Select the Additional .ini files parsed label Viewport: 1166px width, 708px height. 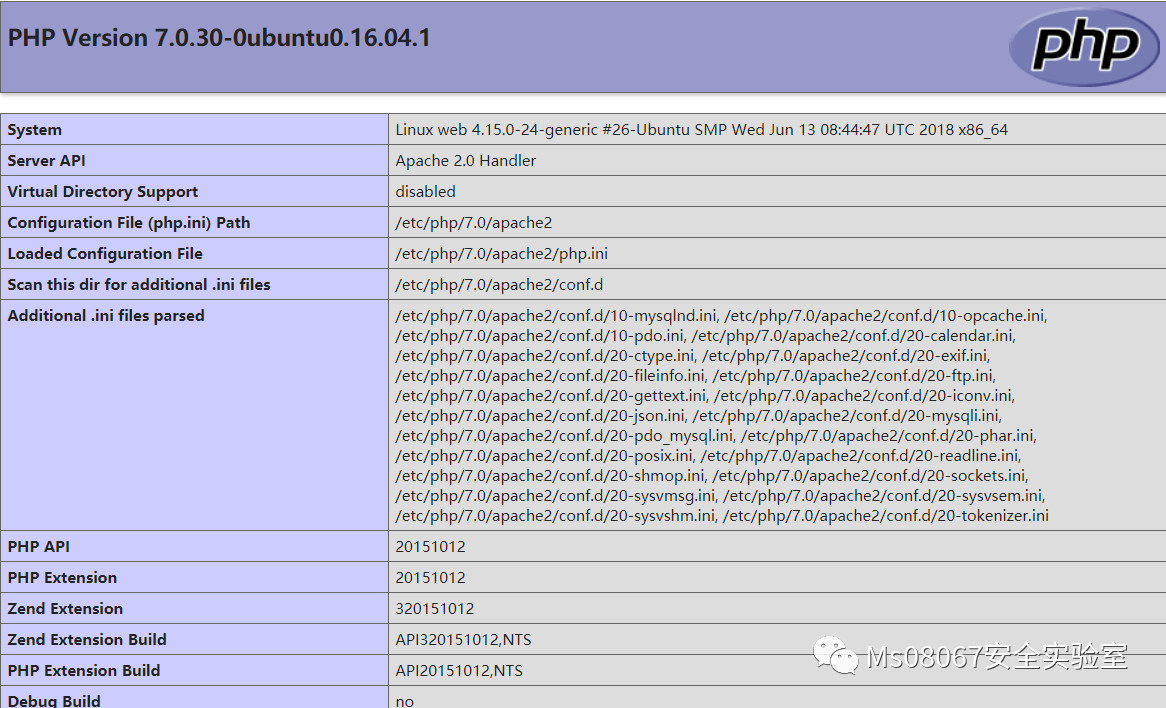(x=106, y=316)
